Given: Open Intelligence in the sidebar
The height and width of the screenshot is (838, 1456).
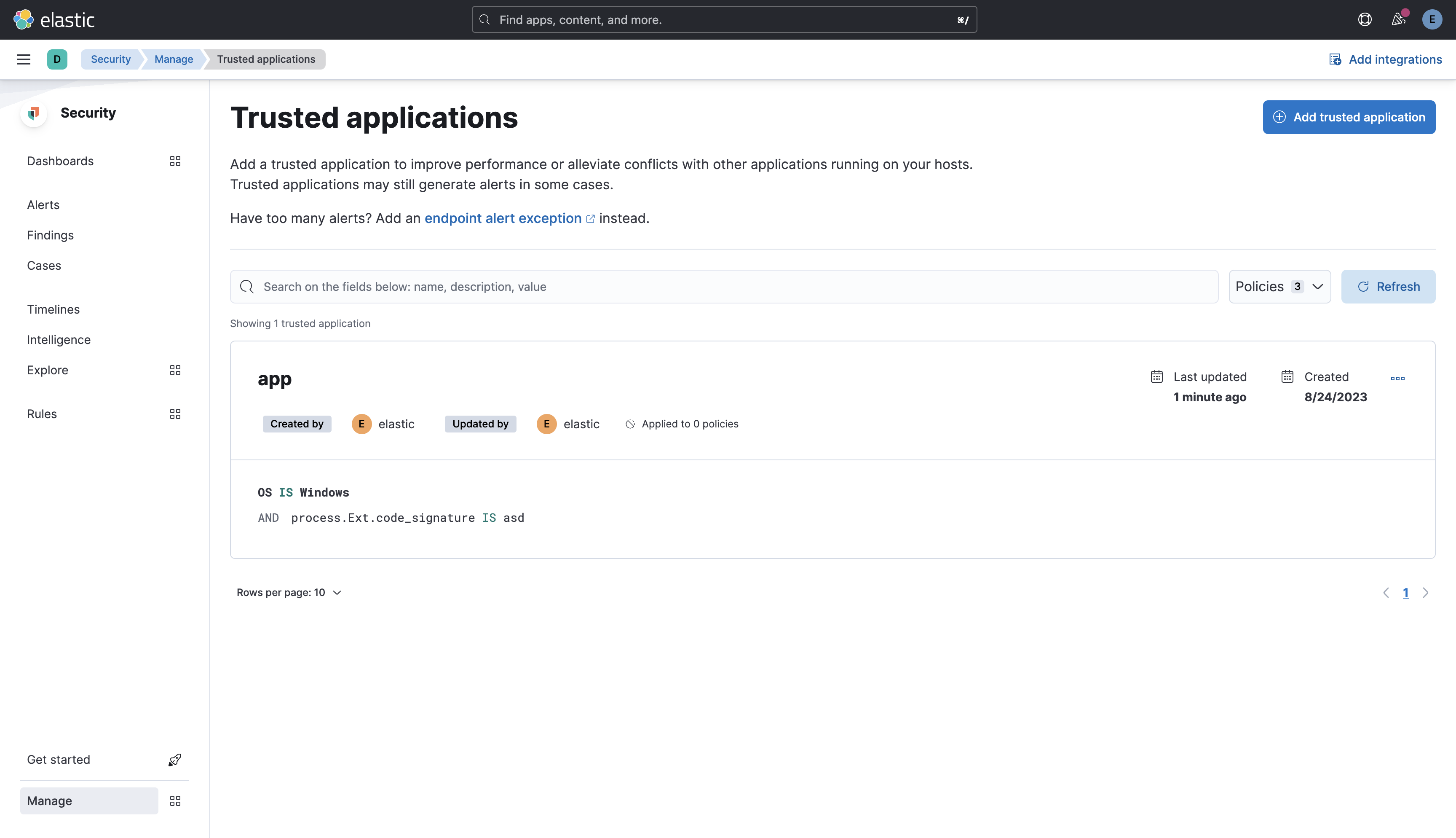Looking at the screenshot, I should (x=59, y=340).
